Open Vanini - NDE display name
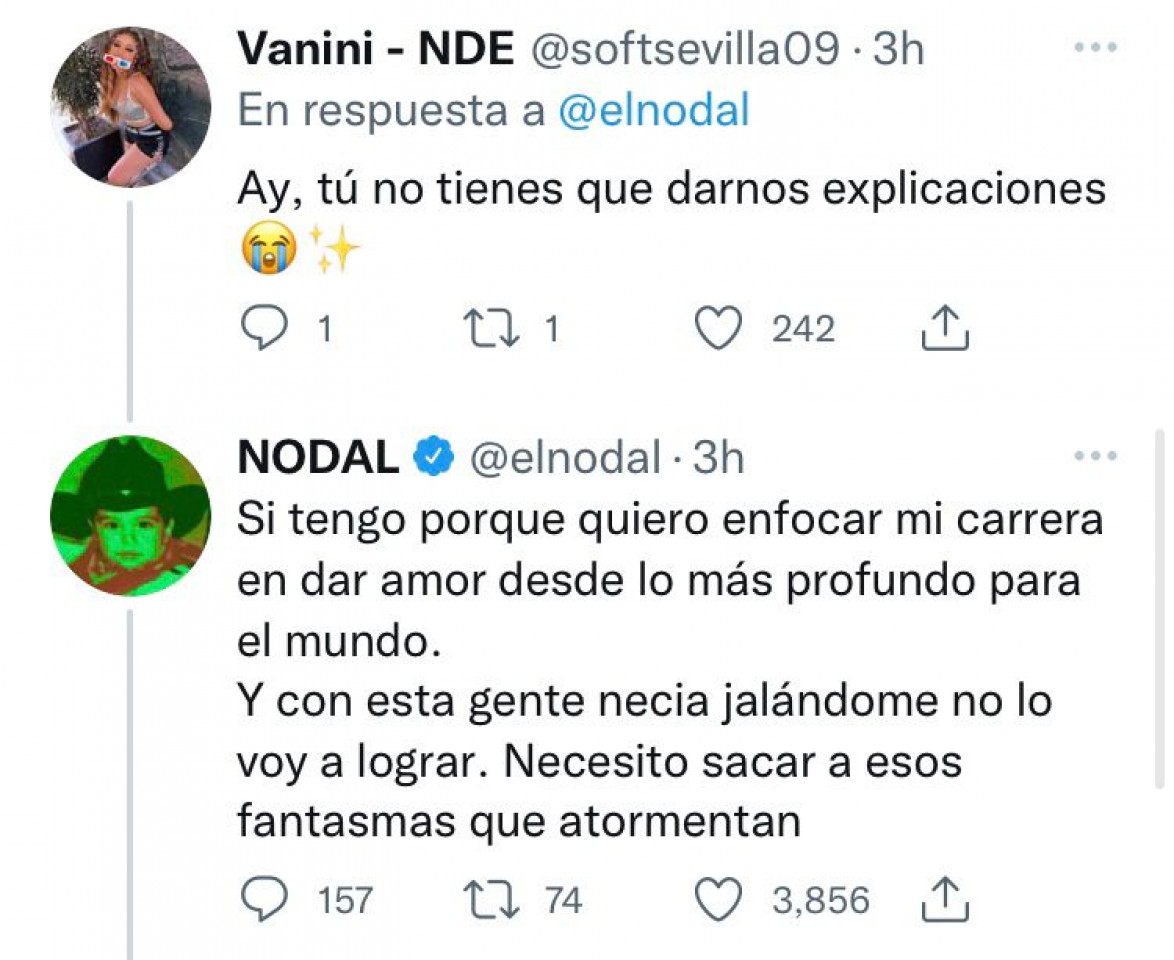The height and width of the screenshot is (960, 1174). (x=375, y=50)
